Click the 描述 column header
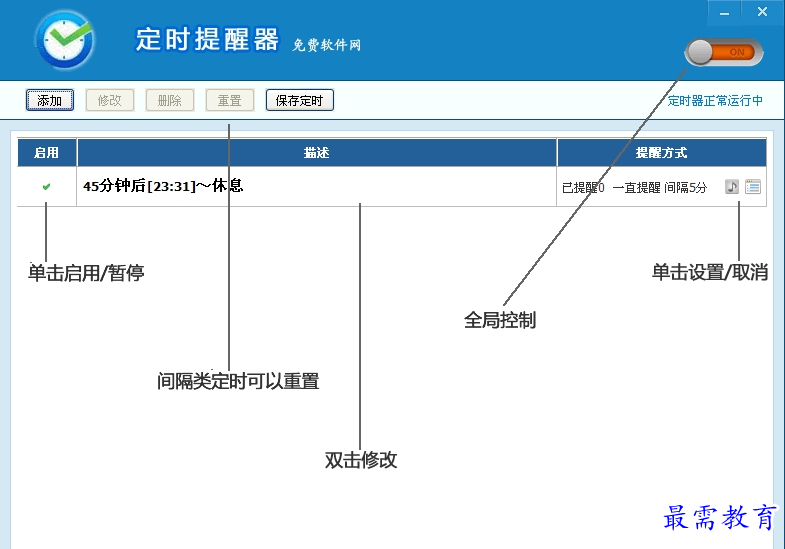Image resolution: width=785 pixels, height=549 pixels. 316,152
